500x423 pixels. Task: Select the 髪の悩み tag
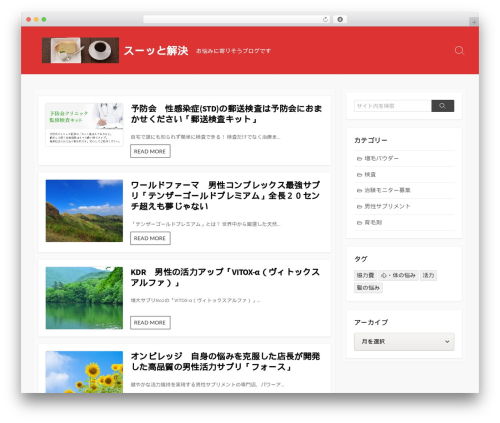tap(368, 288)
